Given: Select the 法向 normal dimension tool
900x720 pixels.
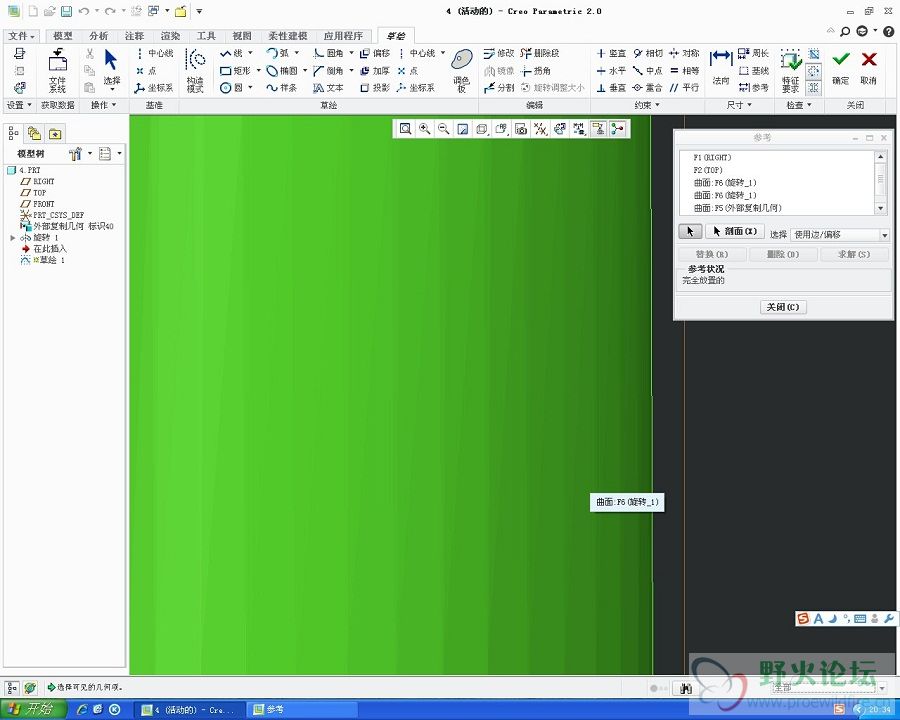Looking at the screenshot, I should [721, 67].
